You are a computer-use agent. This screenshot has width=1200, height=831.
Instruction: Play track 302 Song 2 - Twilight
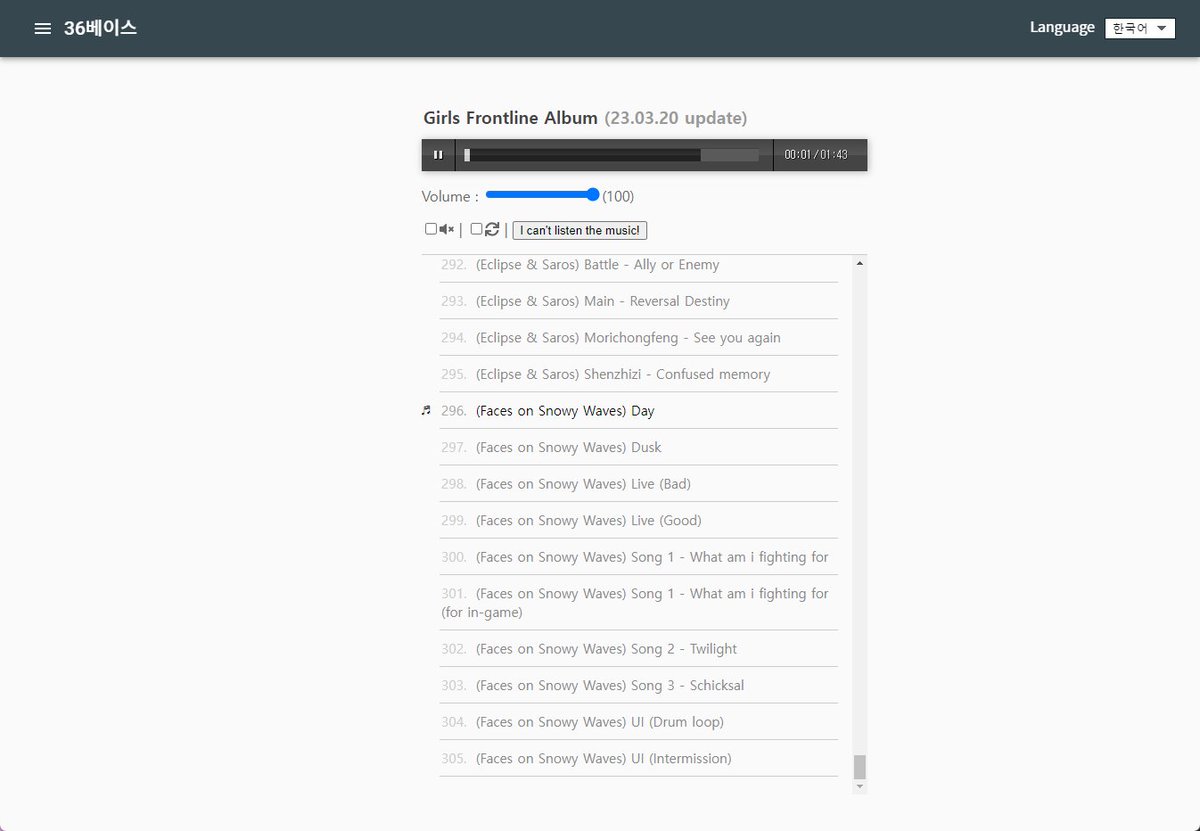tap(638, 649)
